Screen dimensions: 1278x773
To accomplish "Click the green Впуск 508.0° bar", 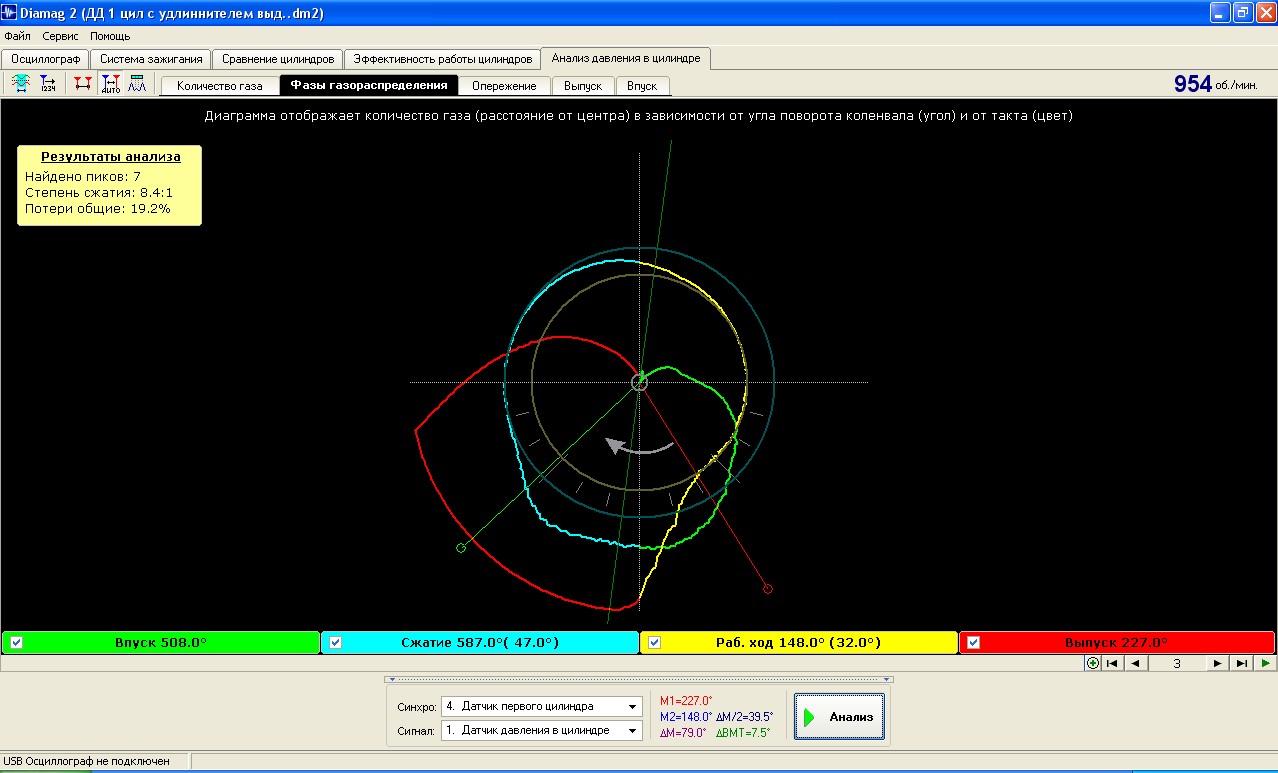I will [160, 643].
